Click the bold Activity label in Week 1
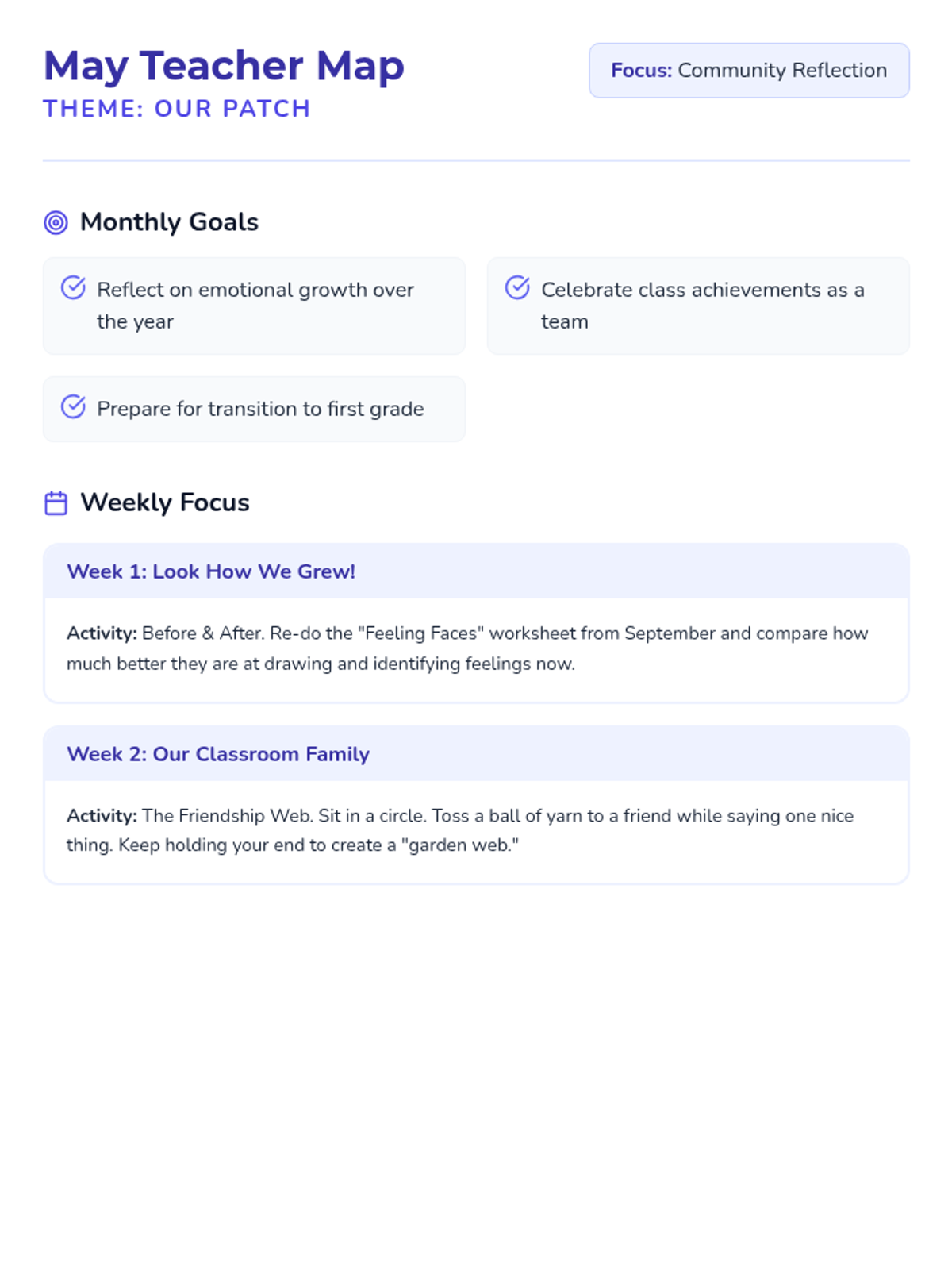The height and width of the screenshot is (1270, 952). [x=102, y=633]
